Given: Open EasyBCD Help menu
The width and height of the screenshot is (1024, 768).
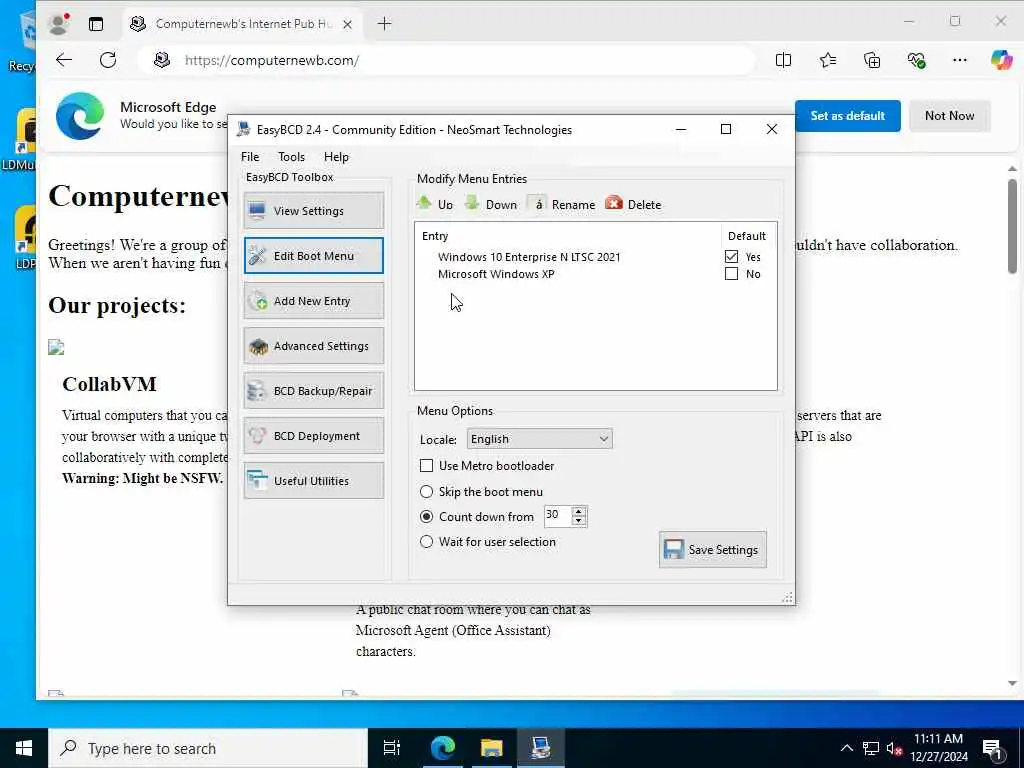Looking at the screenshot, I should click(336, 157).
